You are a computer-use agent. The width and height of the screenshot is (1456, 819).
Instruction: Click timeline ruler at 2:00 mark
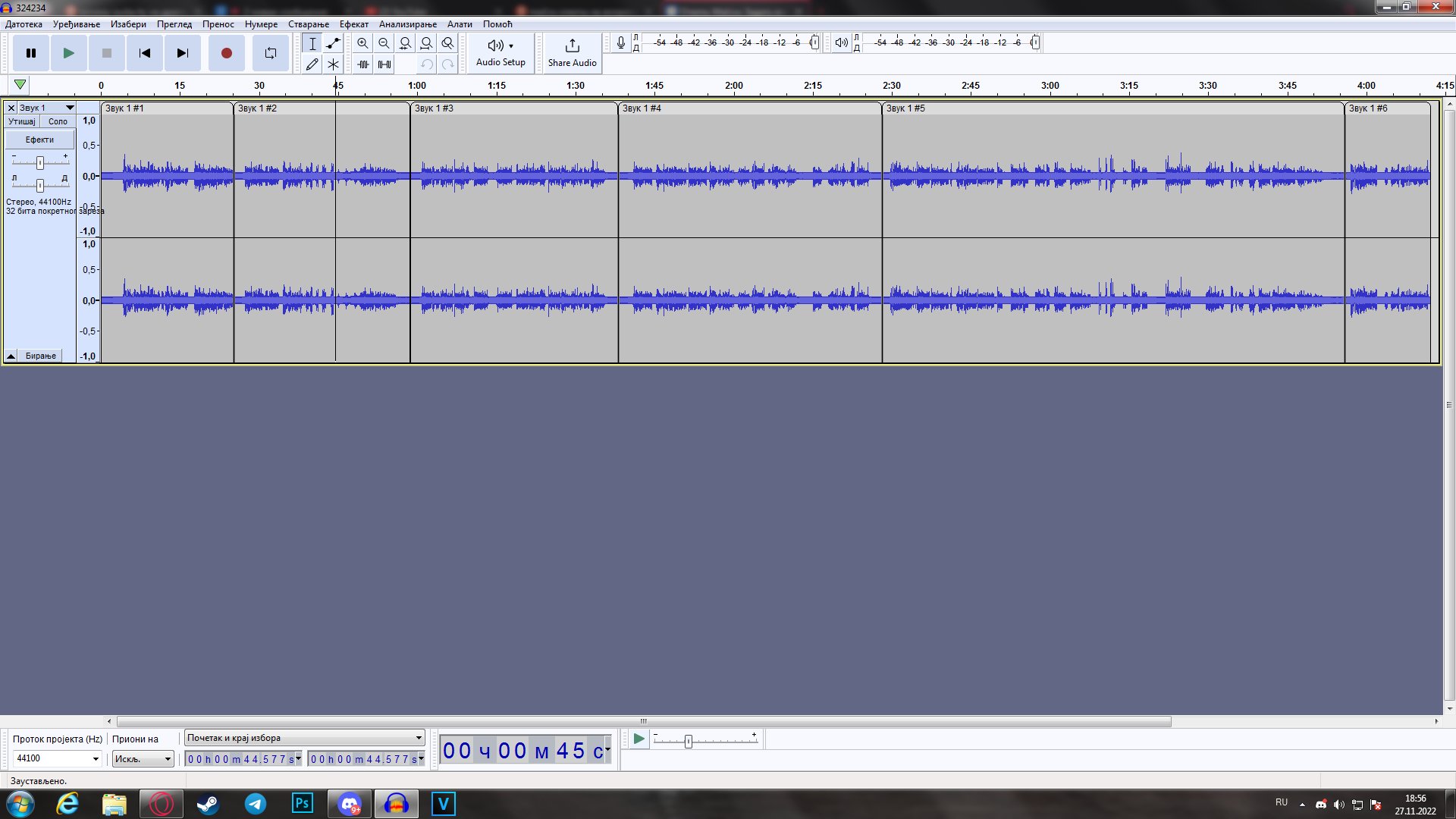734,86
